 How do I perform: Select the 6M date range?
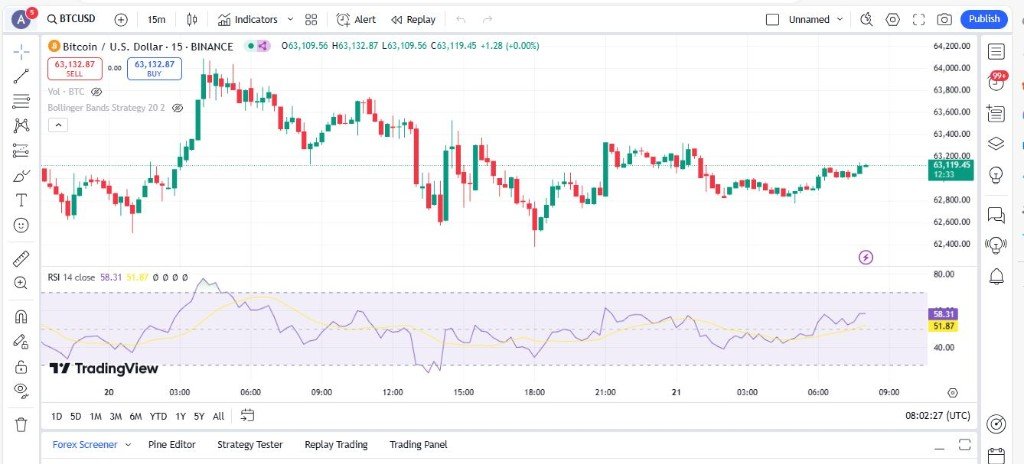click(x=136, y=416)
